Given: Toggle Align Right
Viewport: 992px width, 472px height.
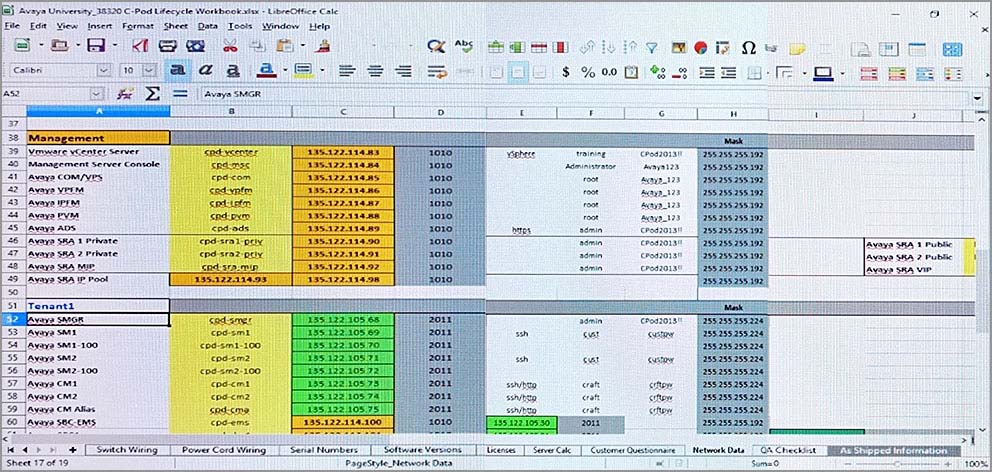Looking at the screenshot, I should (x=403, y=71).
